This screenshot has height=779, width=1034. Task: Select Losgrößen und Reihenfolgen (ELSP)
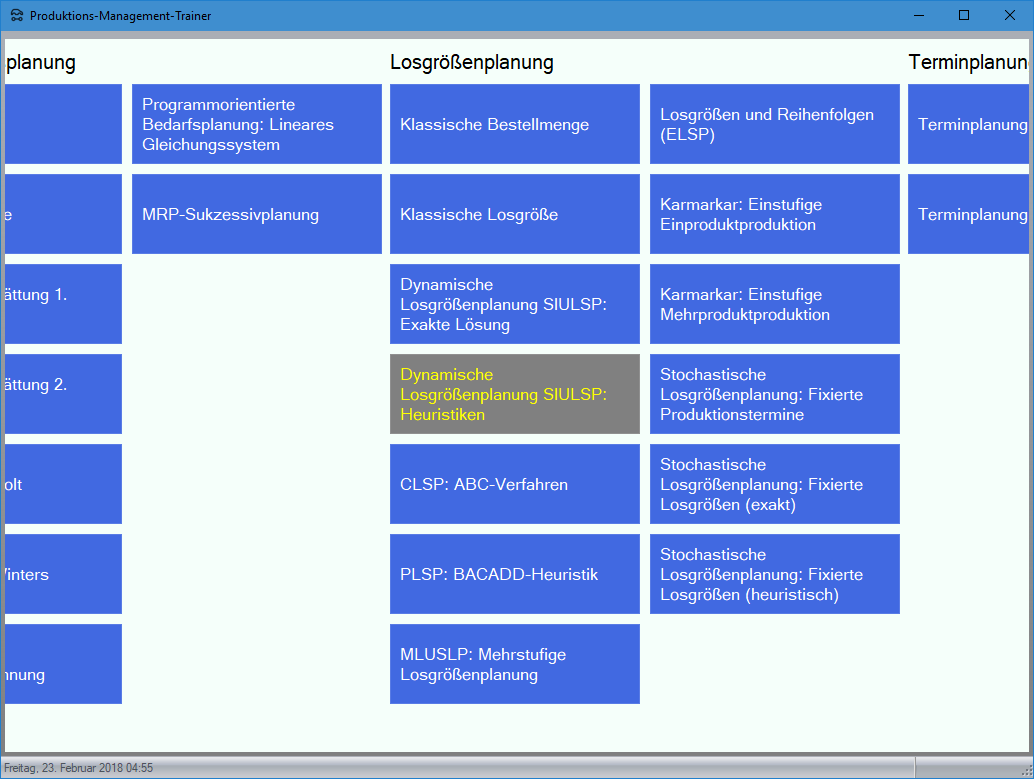tap(774, 124)
